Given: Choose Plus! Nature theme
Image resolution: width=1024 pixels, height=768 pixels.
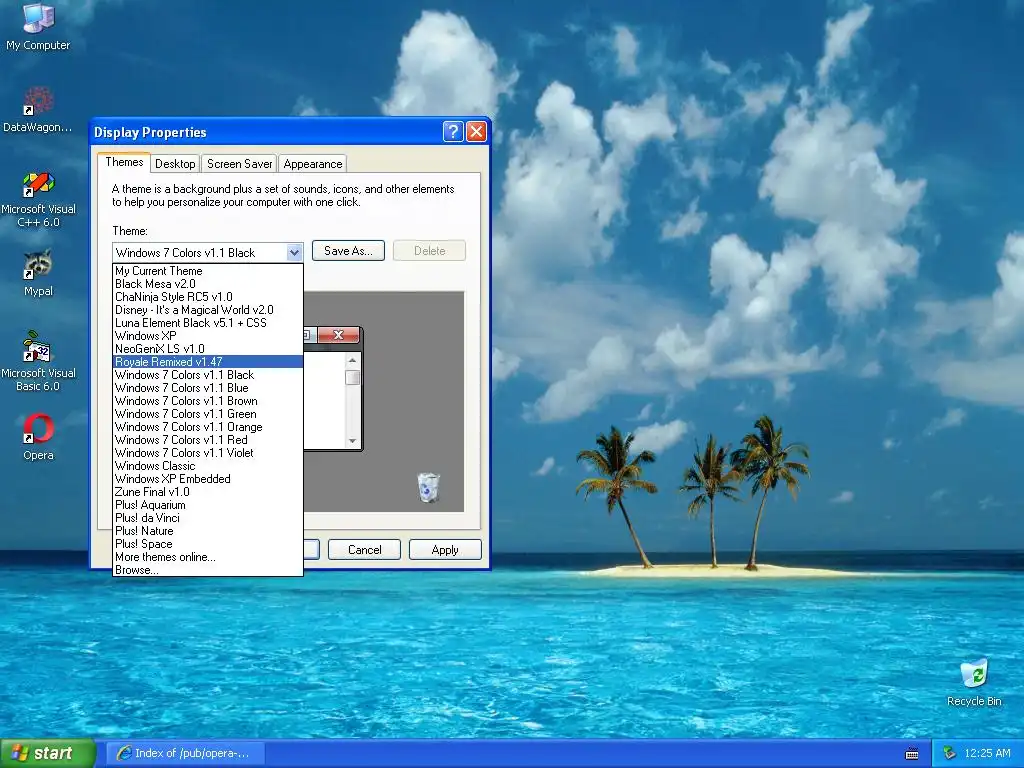Looking at the screenshot, I should coord(208,531).
